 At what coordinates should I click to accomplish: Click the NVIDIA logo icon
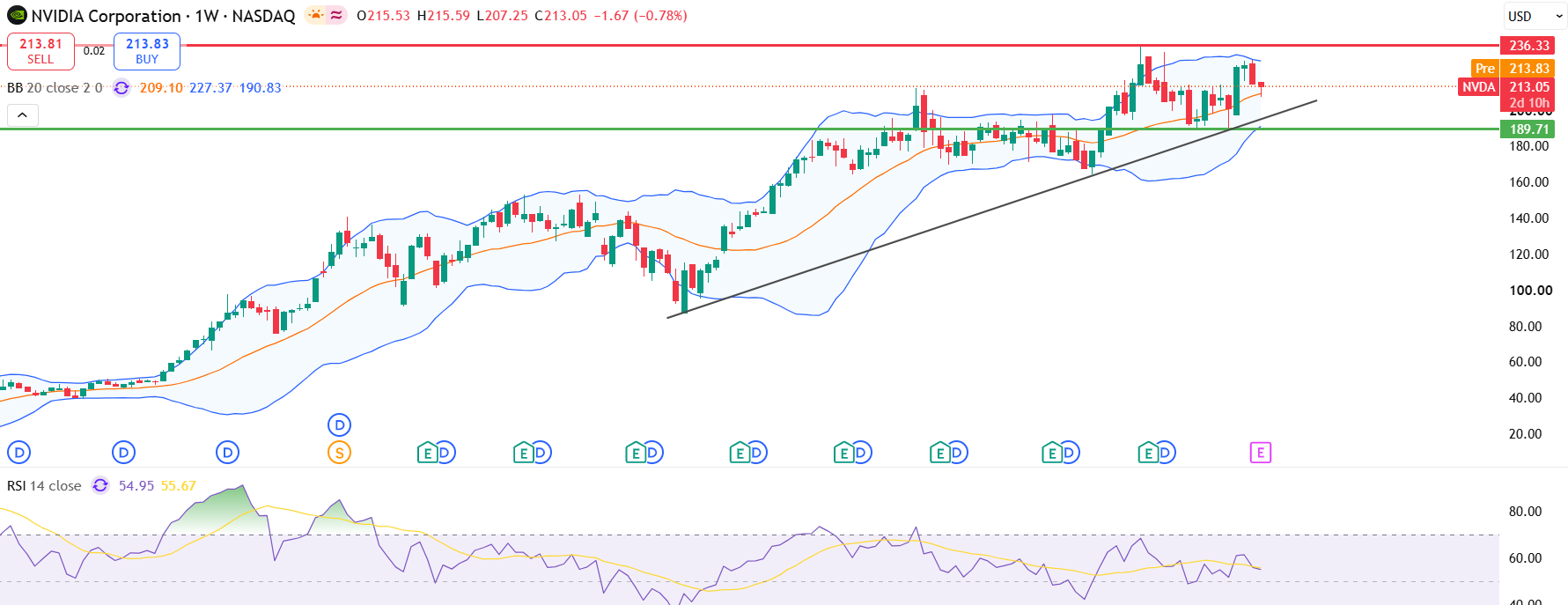(17, 16)
